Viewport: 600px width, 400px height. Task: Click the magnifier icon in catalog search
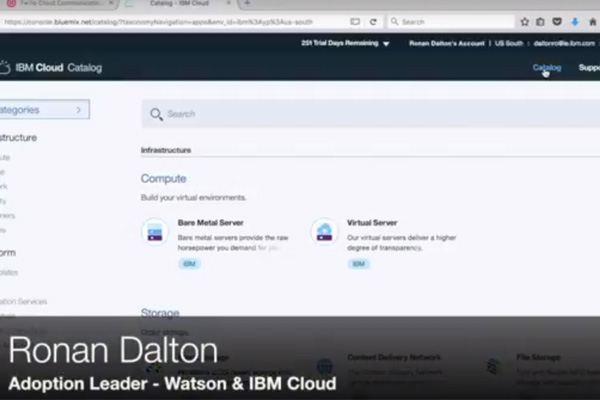coord(156,114)
